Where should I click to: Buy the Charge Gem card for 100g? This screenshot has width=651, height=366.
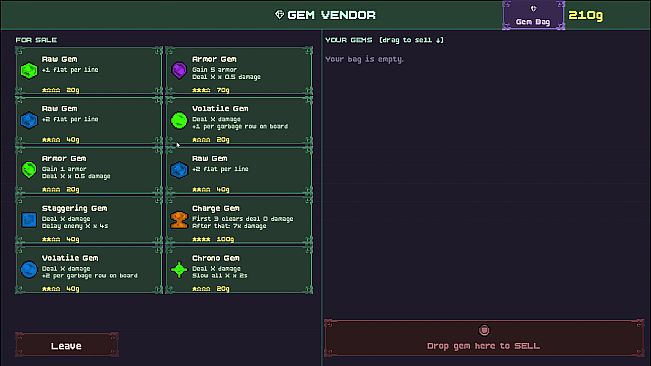239,220
